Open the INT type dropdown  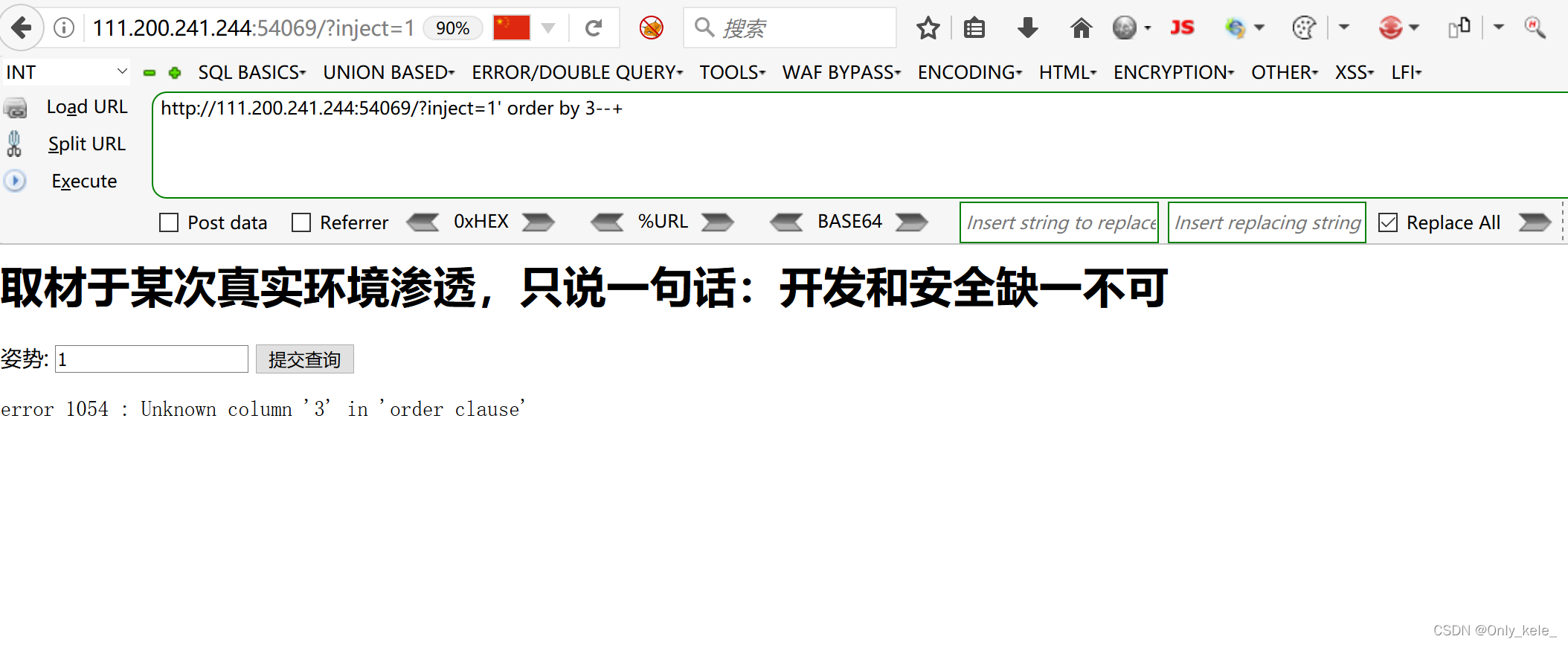66,72
